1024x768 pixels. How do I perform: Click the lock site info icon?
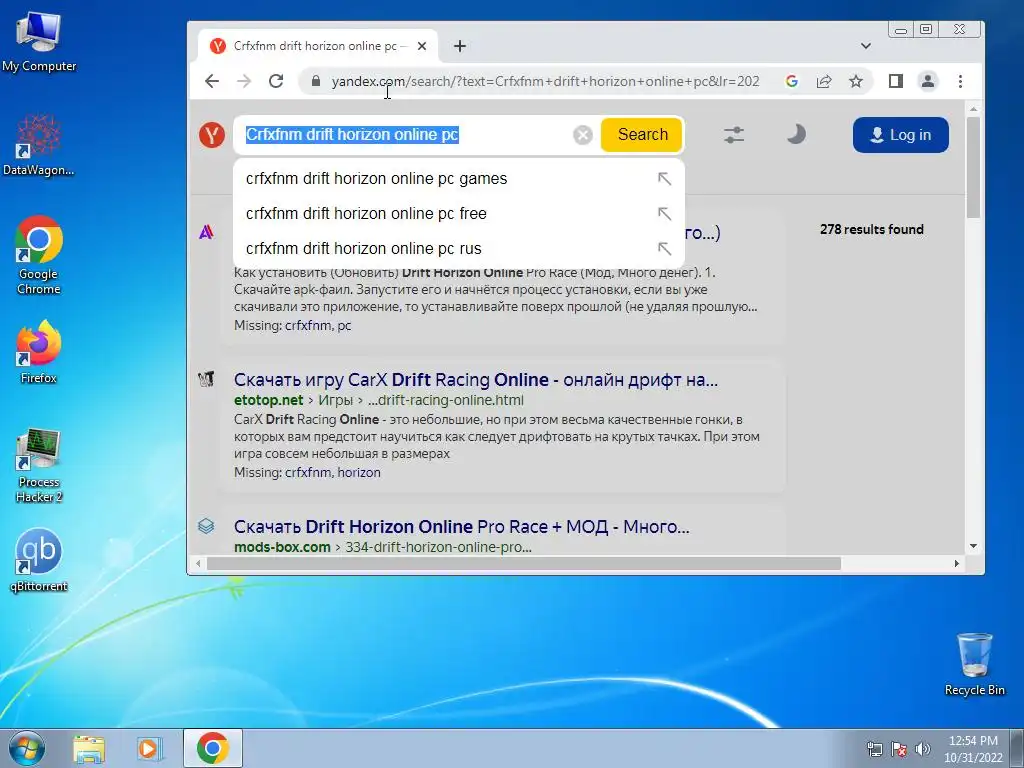click(316, 81)
